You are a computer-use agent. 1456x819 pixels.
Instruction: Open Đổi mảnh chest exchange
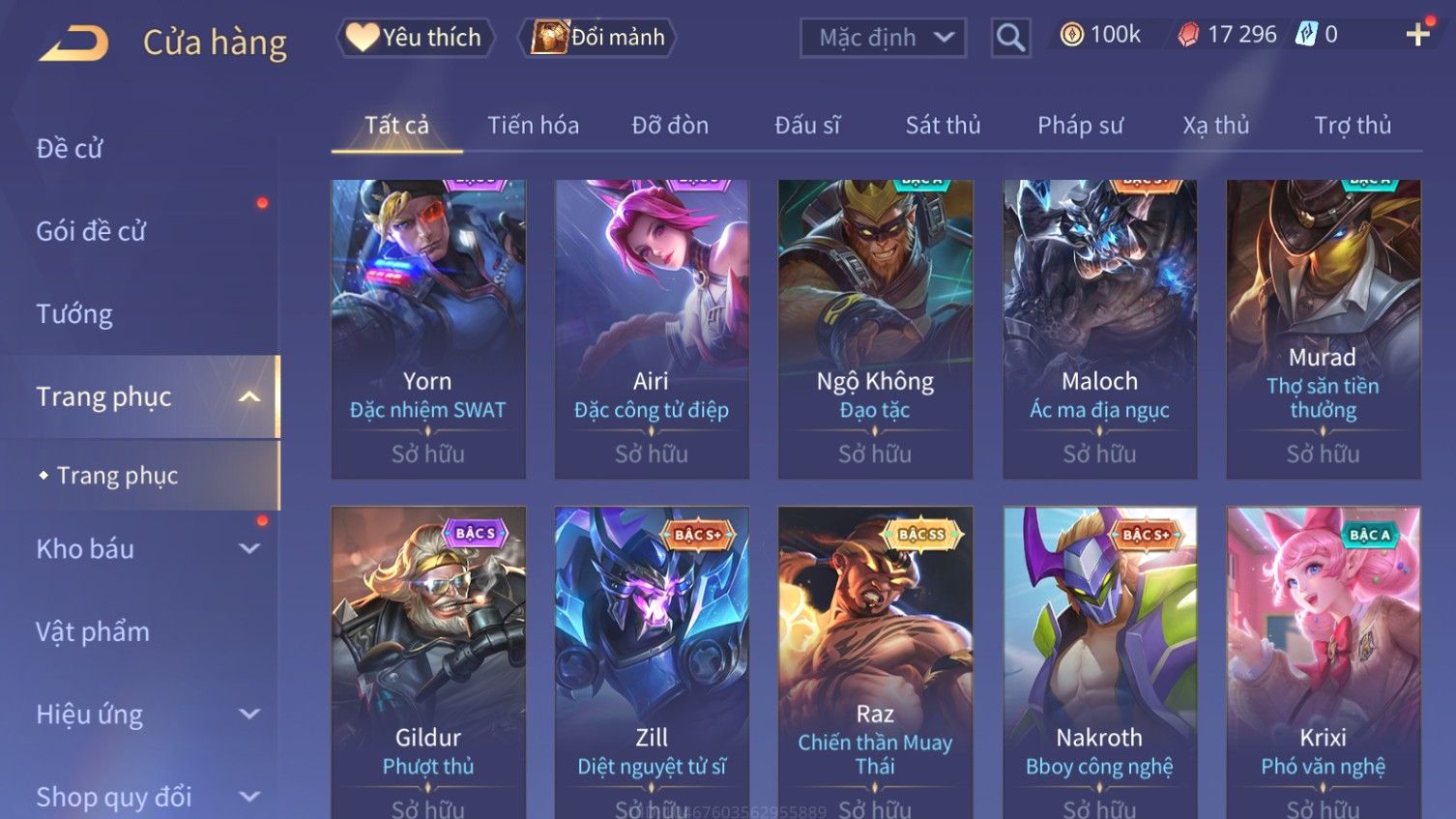coord(597,38)
